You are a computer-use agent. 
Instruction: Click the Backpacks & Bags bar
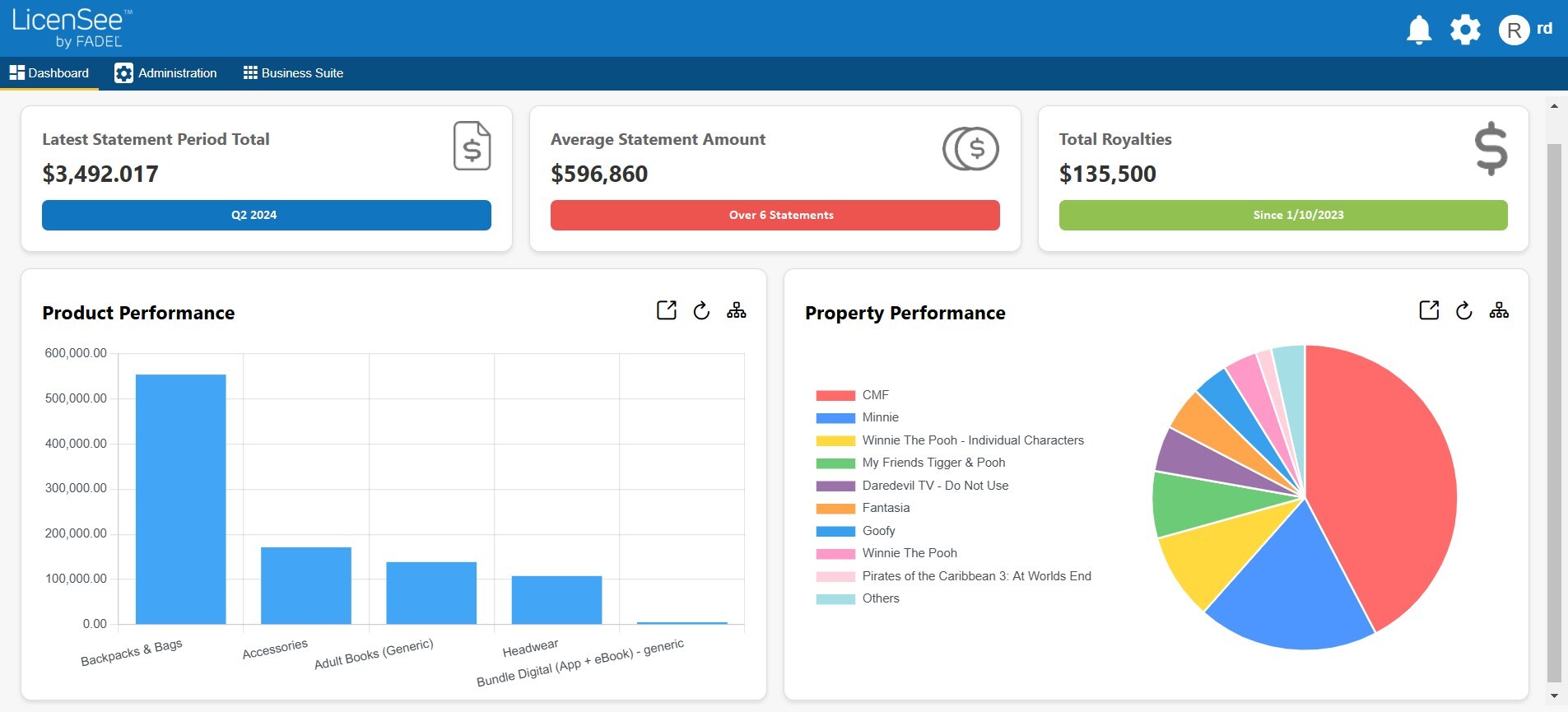181,499
